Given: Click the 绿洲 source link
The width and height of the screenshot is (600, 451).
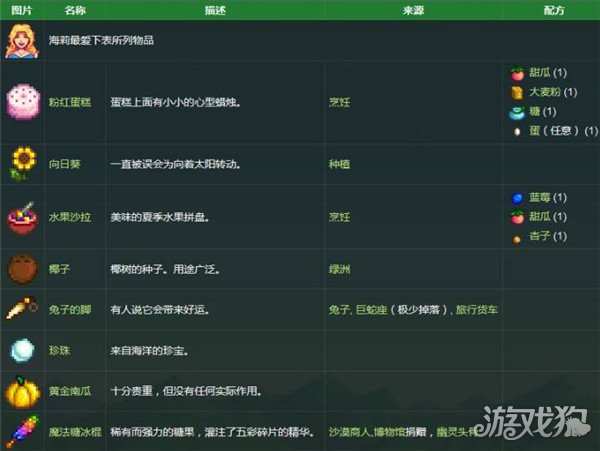Looking at the screenshot, I should 339,269.
